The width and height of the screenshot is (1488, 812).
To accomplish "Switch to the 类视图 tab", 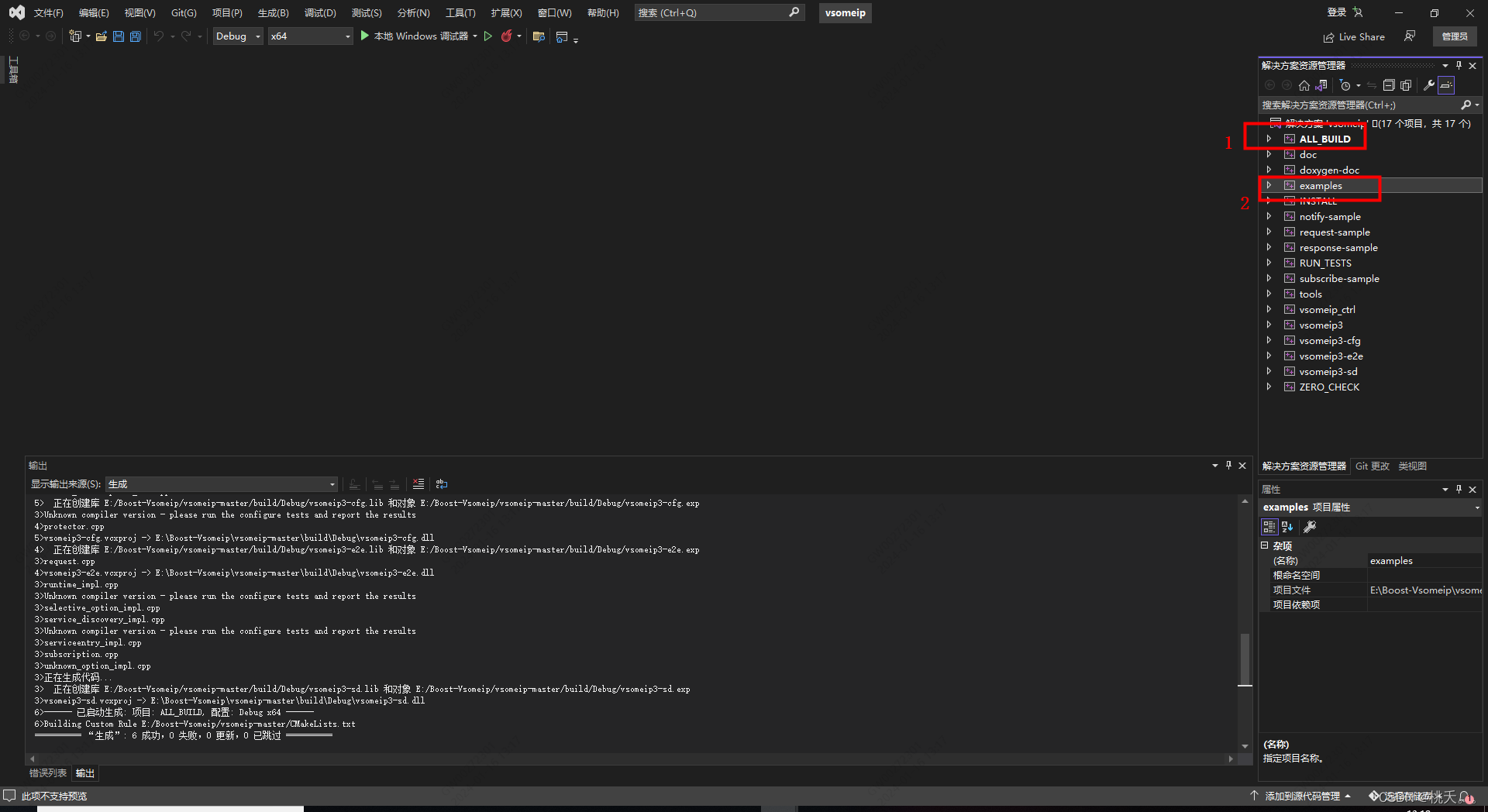I will click(1412, 466).
